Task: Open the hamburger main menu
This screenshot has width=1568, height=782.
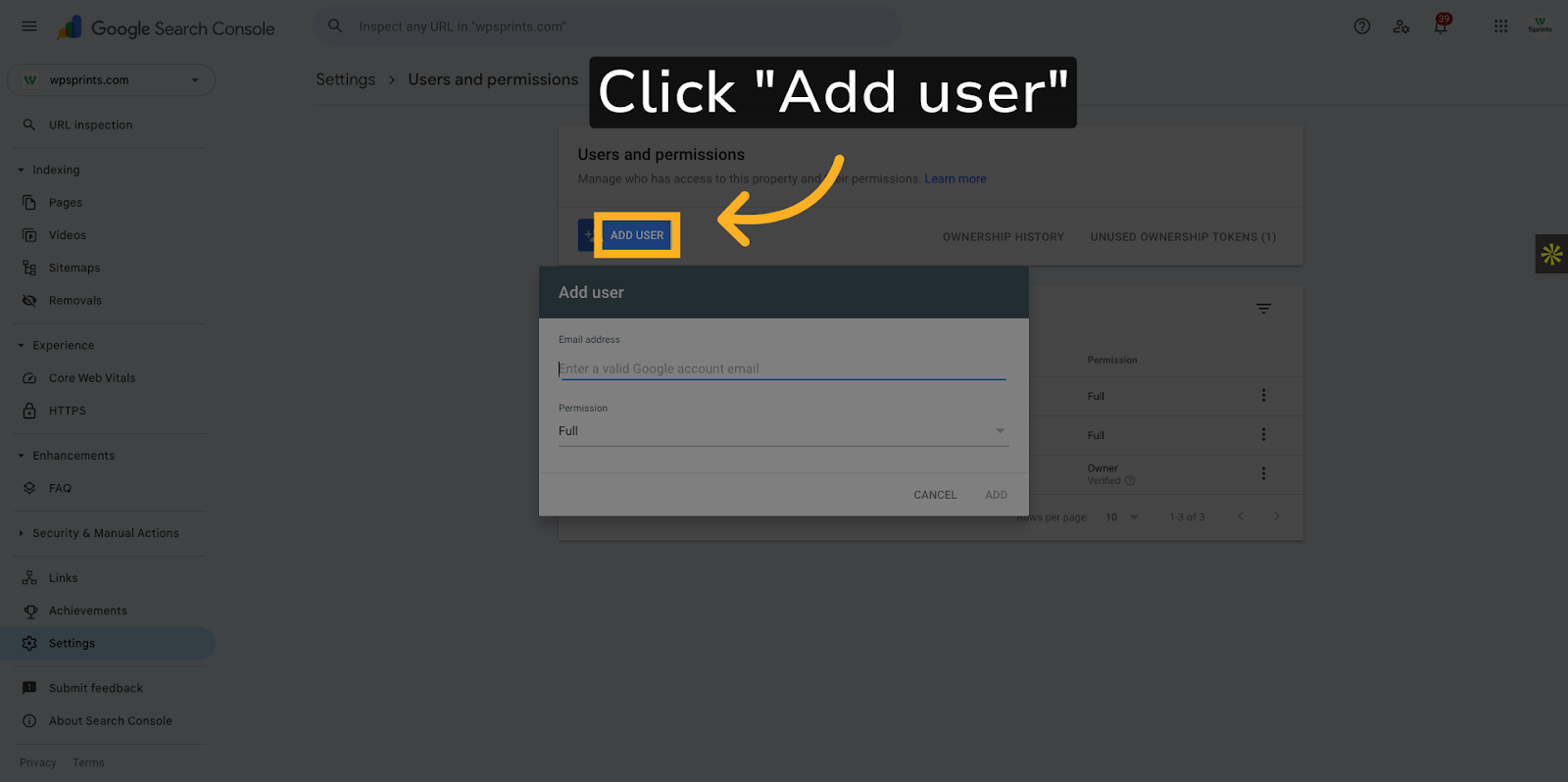Action: [x=29, y=26]
